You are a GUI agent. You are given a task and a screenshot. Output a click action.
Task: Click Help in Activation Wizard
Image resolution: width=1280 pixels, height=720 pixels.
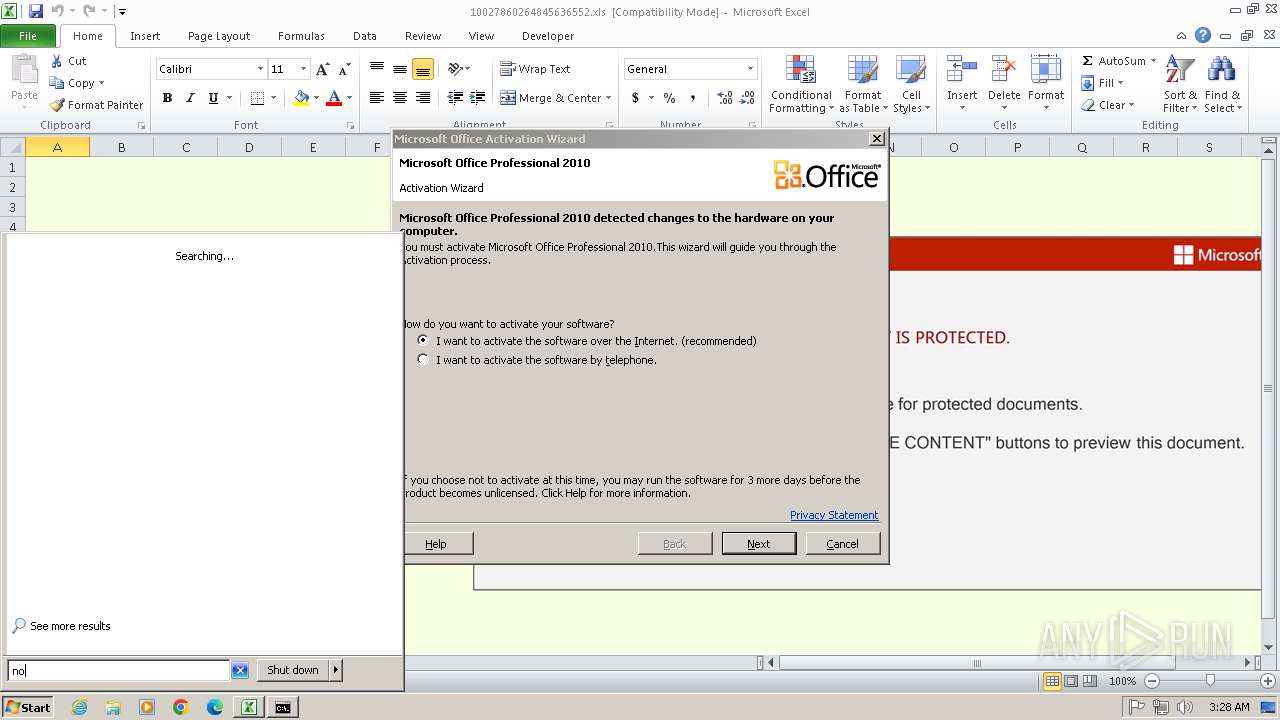coord(437,544)
